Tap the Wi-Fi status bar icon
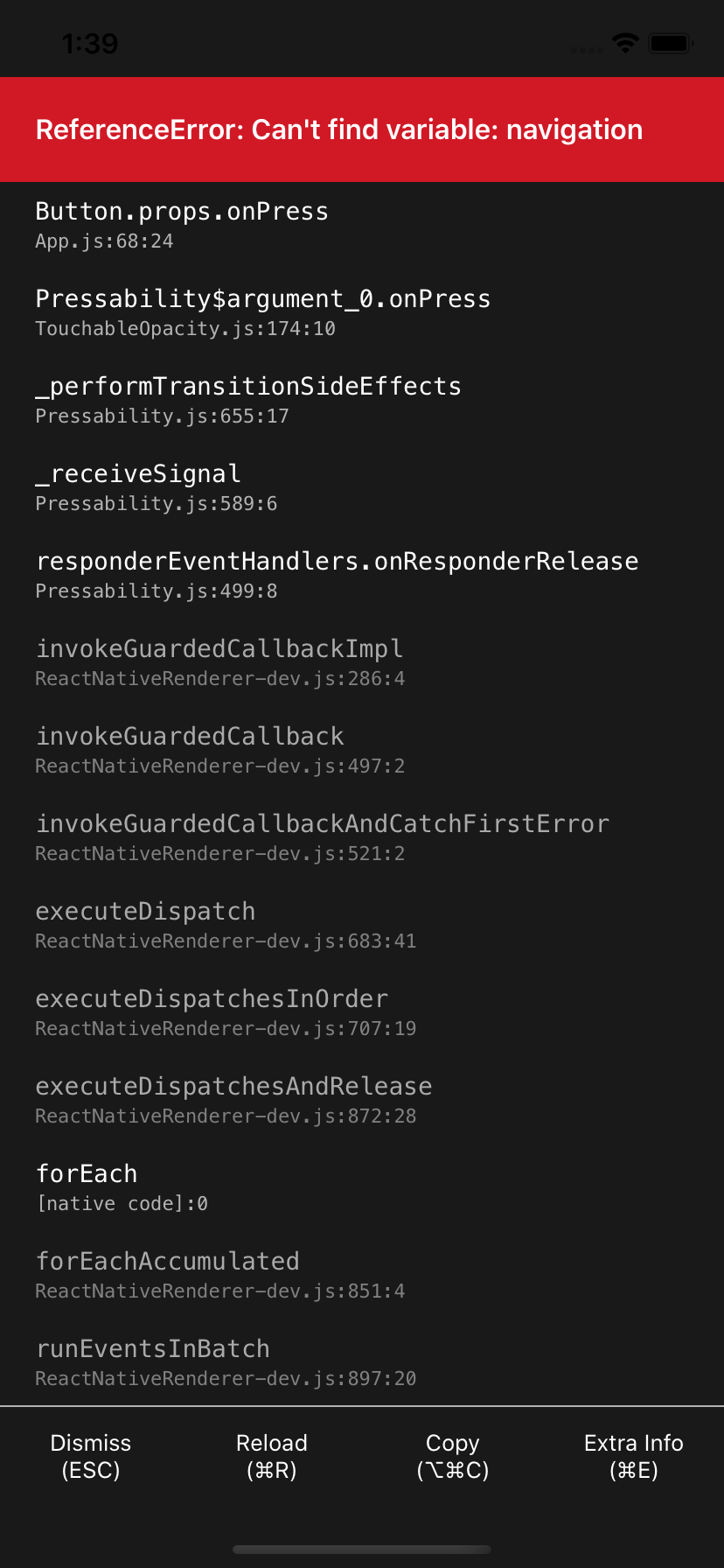724x1568 pixels. (x=625, y=43)
